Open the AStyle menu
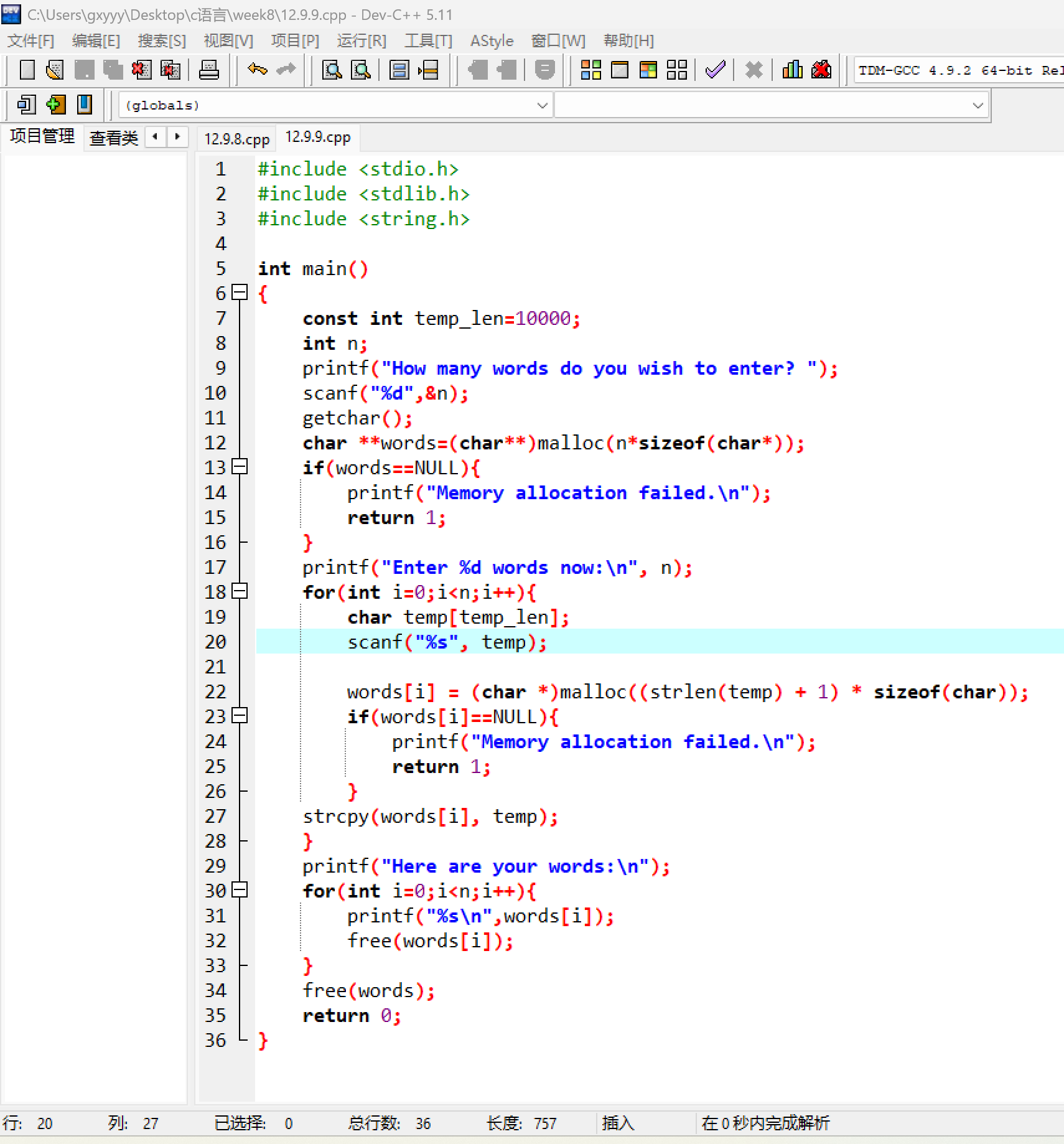This screenshot has width=1064, height=1144. click(x=492, y=41)
